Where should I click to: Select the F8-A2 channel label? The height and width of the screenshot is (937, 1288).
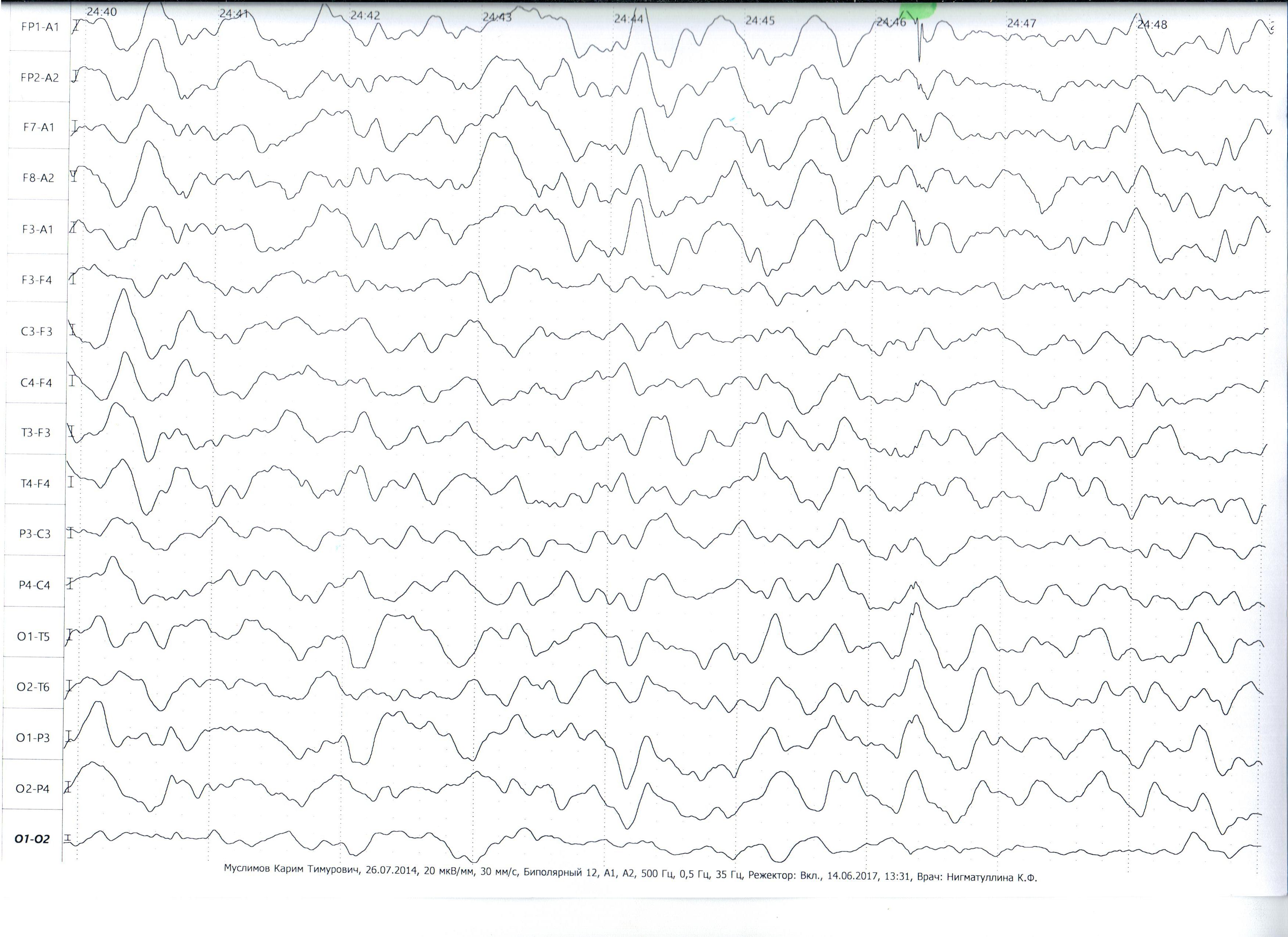click(38, 178)
